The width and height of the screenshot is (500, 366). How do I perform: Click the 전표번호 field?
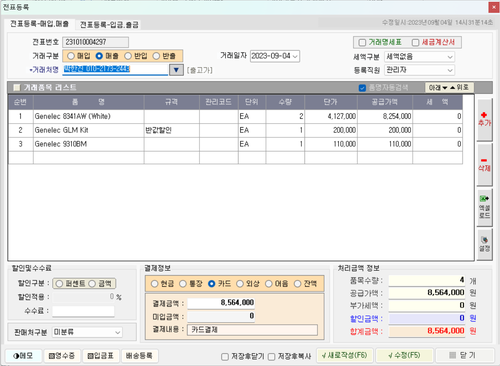95,42
